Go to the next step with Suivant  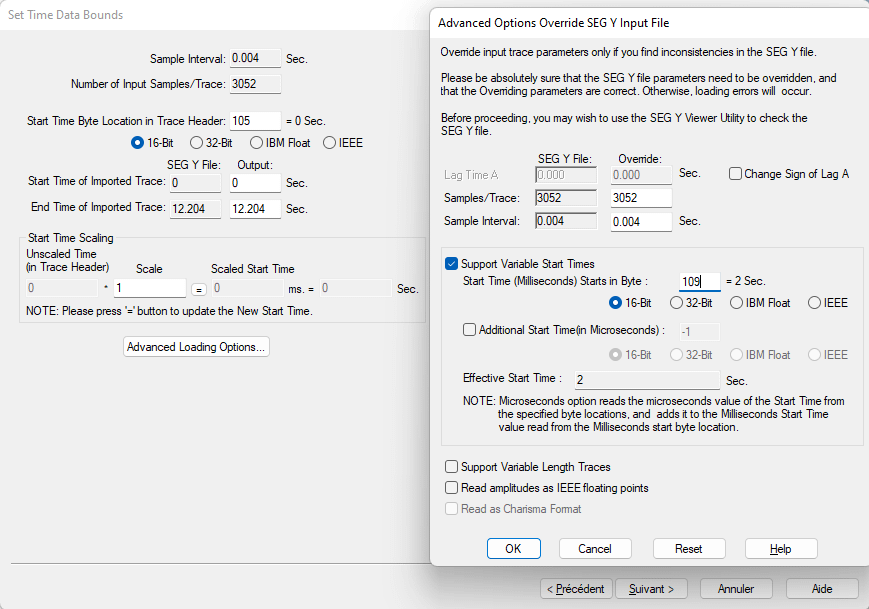(651, 589)
